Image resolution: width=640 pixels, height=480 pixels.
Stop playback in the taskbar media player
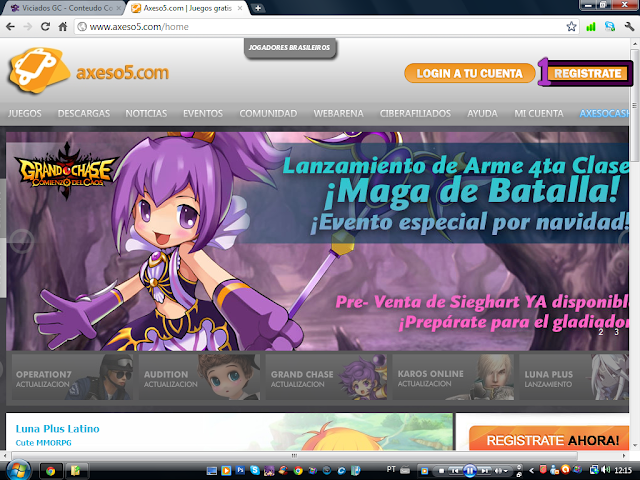click(x=441, y=471)
